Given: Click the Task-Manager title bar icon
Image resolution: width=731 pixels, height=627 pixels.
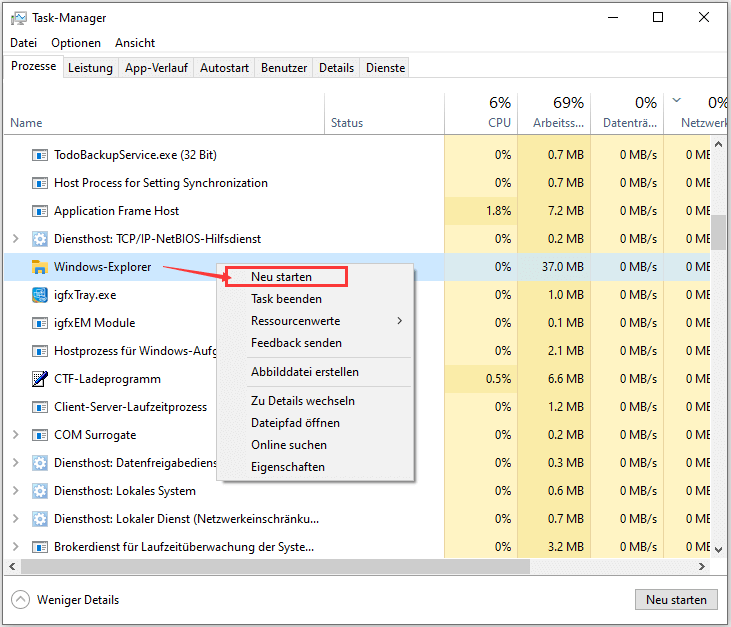Looking at the screenshot, I should pyautogui.click(x=19, y=18).
